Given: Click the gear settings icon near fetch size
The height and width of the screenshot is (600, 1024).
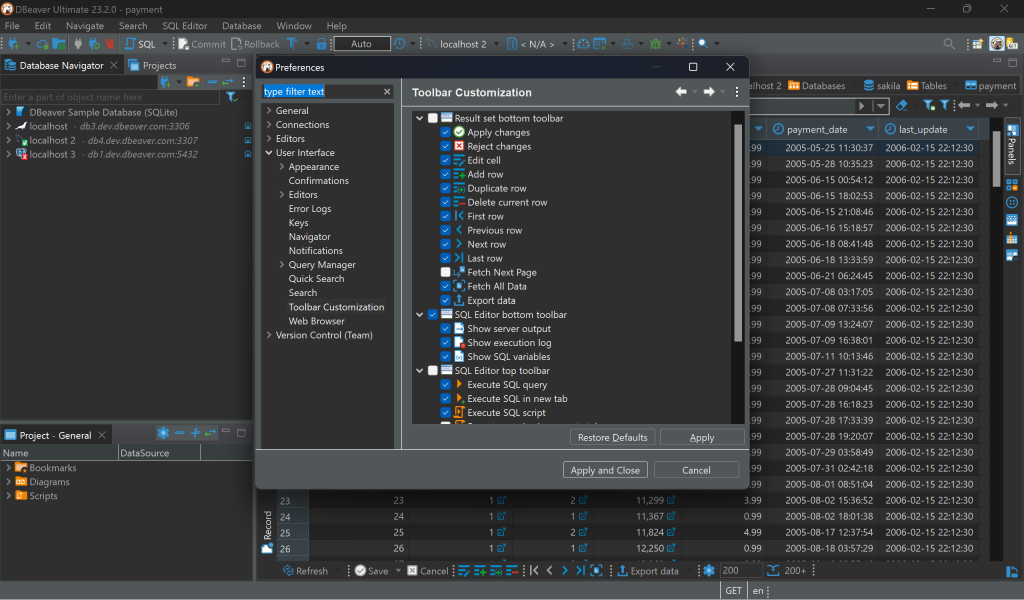Looking at the screenshot, I should (x=709, y=571).
